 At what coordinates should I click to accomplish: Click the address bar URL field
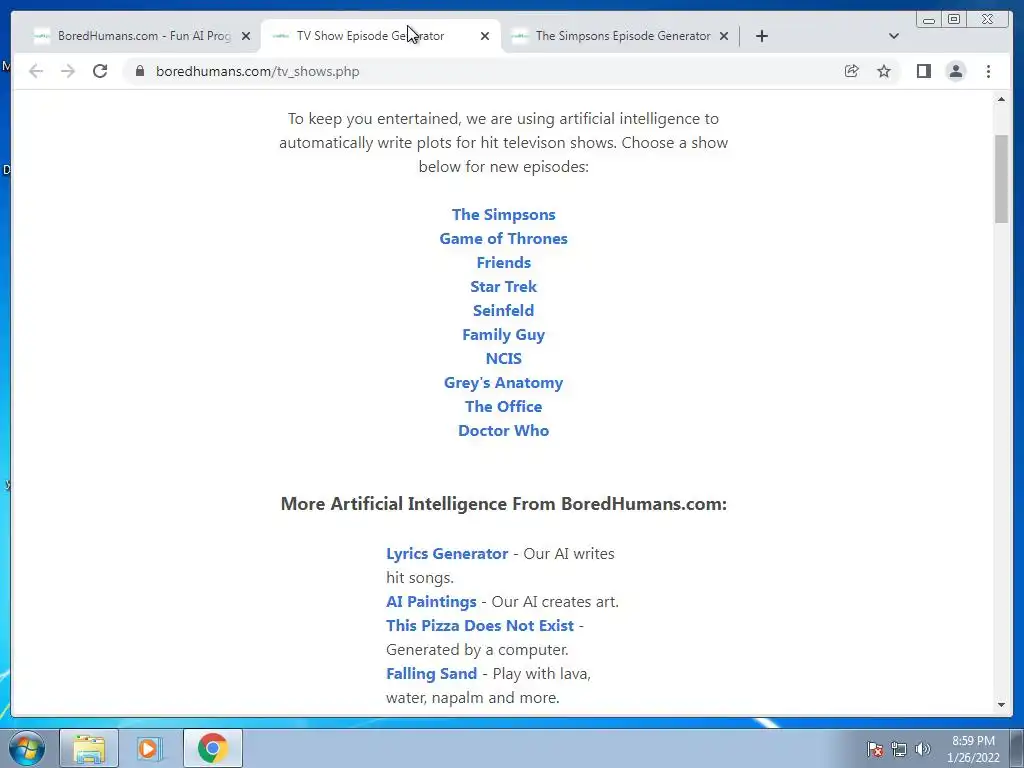tap(483, 71)
